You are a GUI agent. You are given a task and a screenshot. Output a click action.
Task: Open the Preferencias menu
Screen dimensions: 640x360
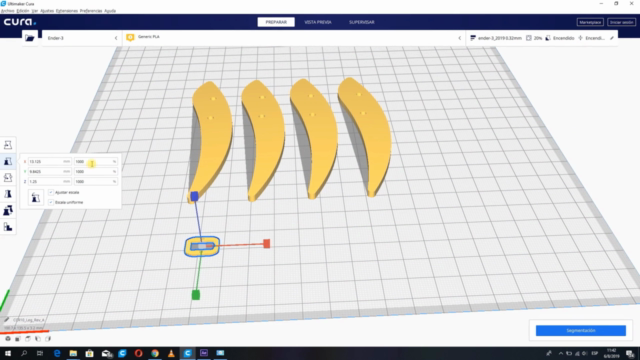click(x=91, y=11)
